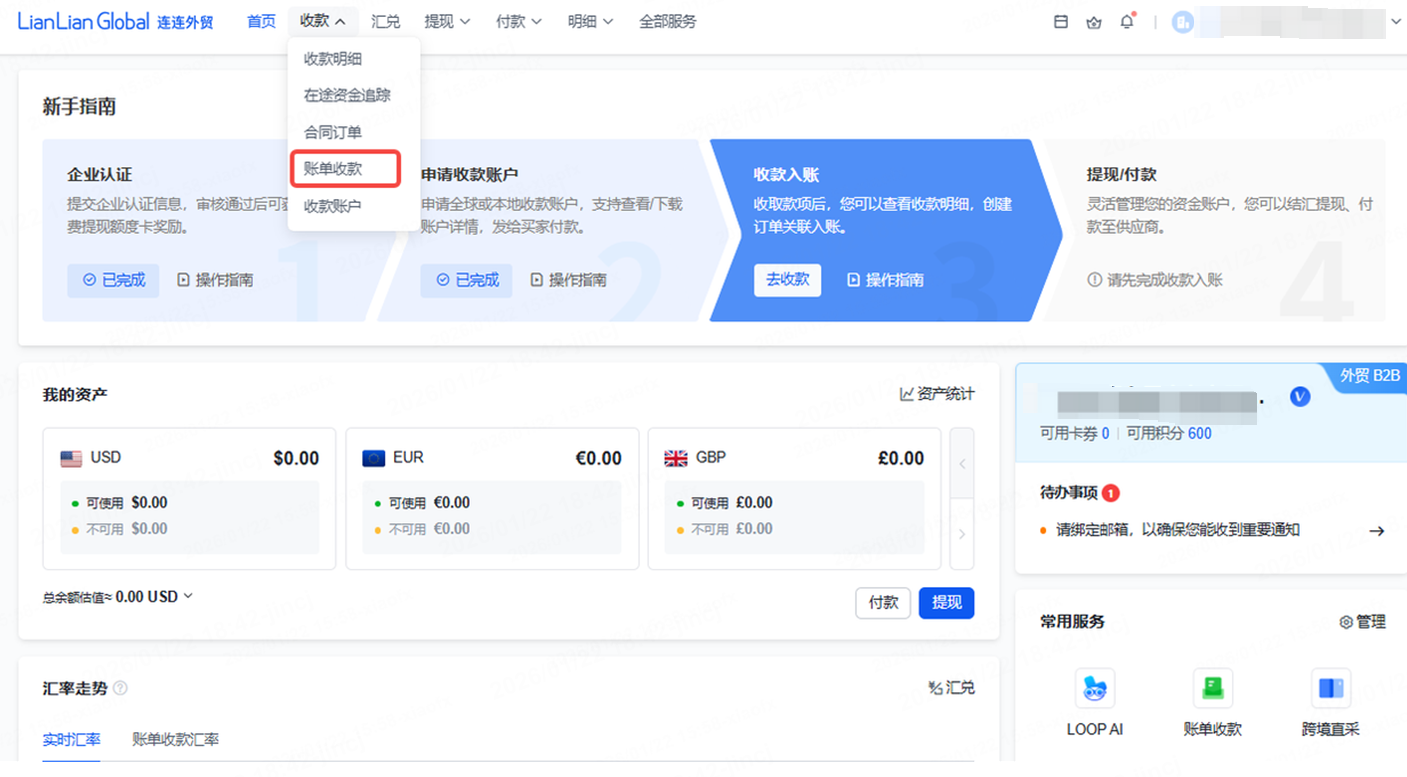The image size is (1407, 777).
Task: Click the 新手指南 heading
Action: (x=80, y=106)
